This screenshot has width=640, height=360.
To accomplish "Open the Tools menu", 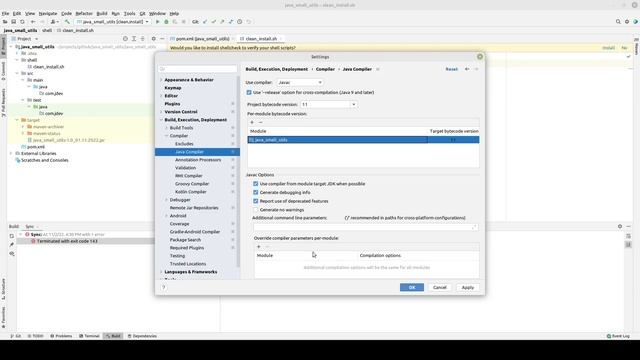I will [x=129, y=13].
